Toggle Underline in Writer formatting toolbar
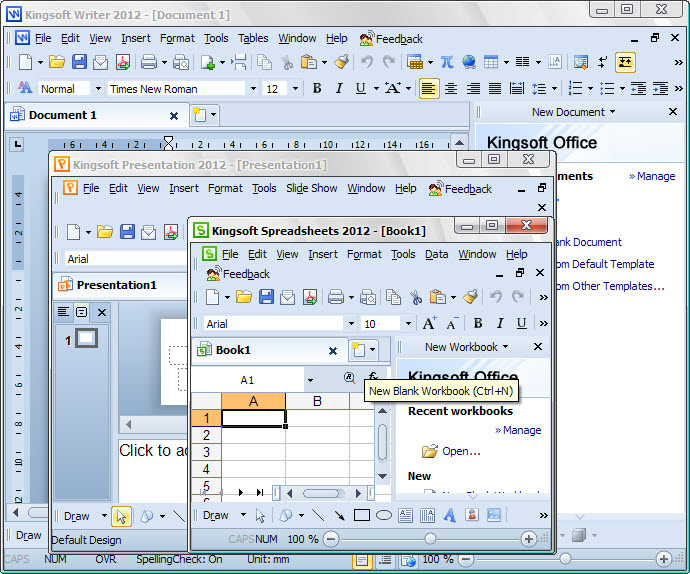This screenshot has width=690, height=574. pyautogui.click(x=360, y=88)
